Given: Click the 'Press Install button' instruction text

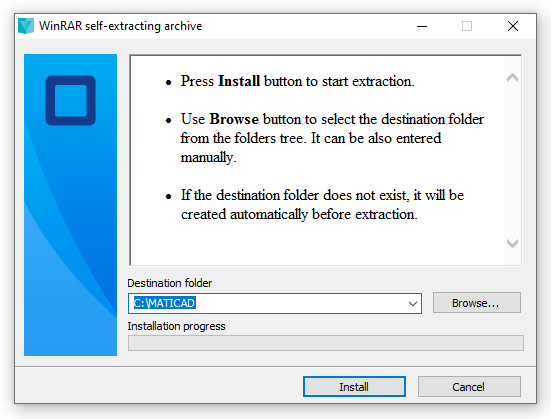Looking at the screenshot, I should [297, 81].
